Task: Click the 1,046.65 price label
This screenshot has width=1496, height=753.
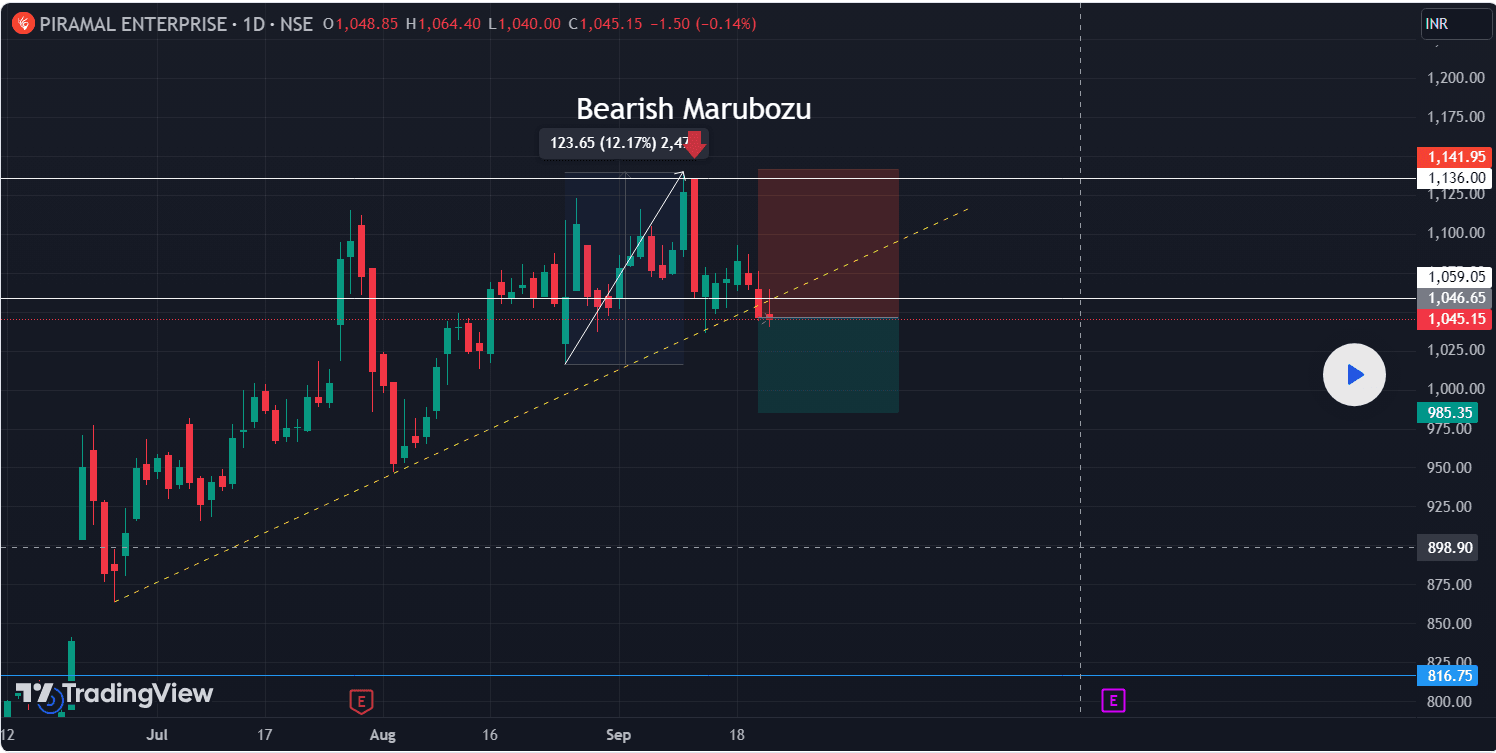Action: 1455,298
